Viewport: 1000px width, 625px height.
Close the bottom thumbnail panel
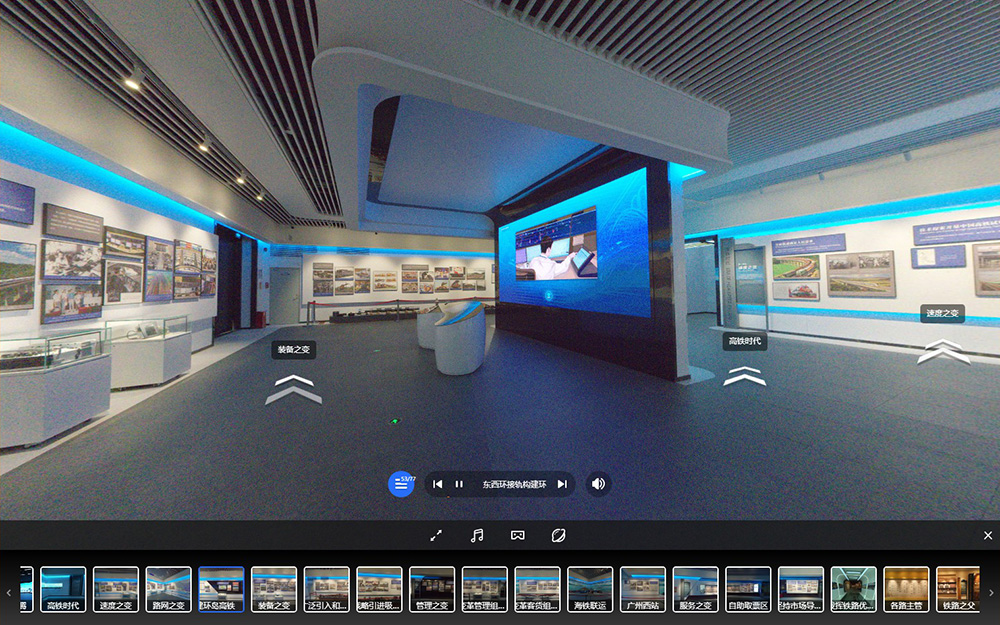[988, 536]
